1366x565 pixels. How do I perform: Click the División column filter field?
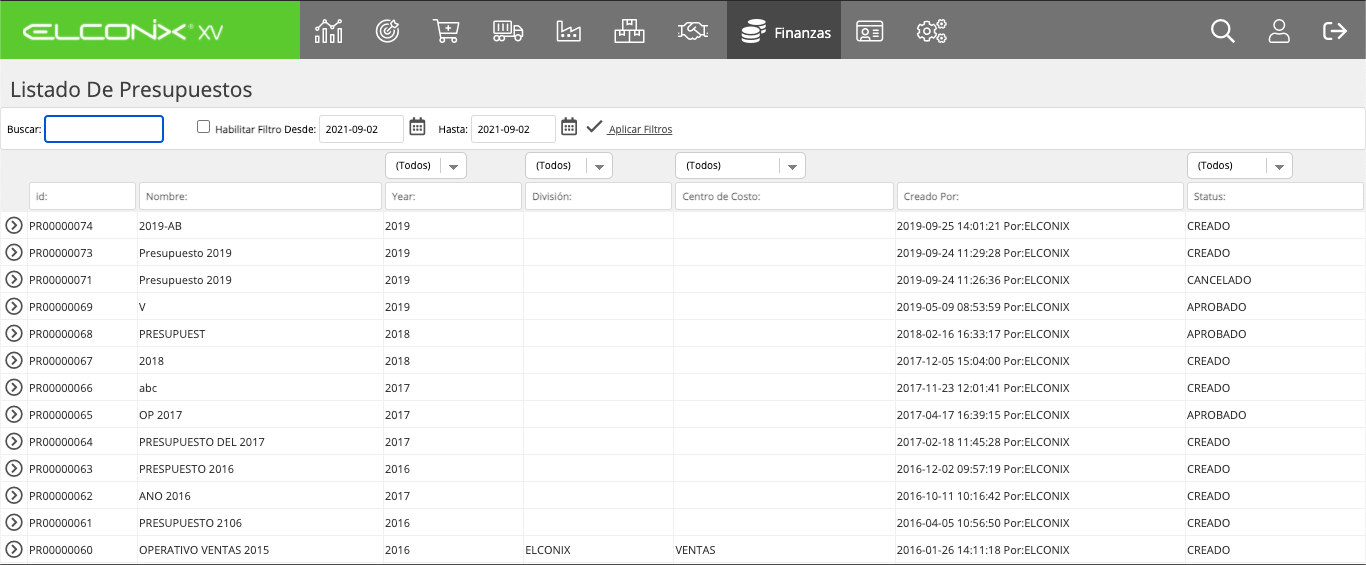click(x=598, y=197)
